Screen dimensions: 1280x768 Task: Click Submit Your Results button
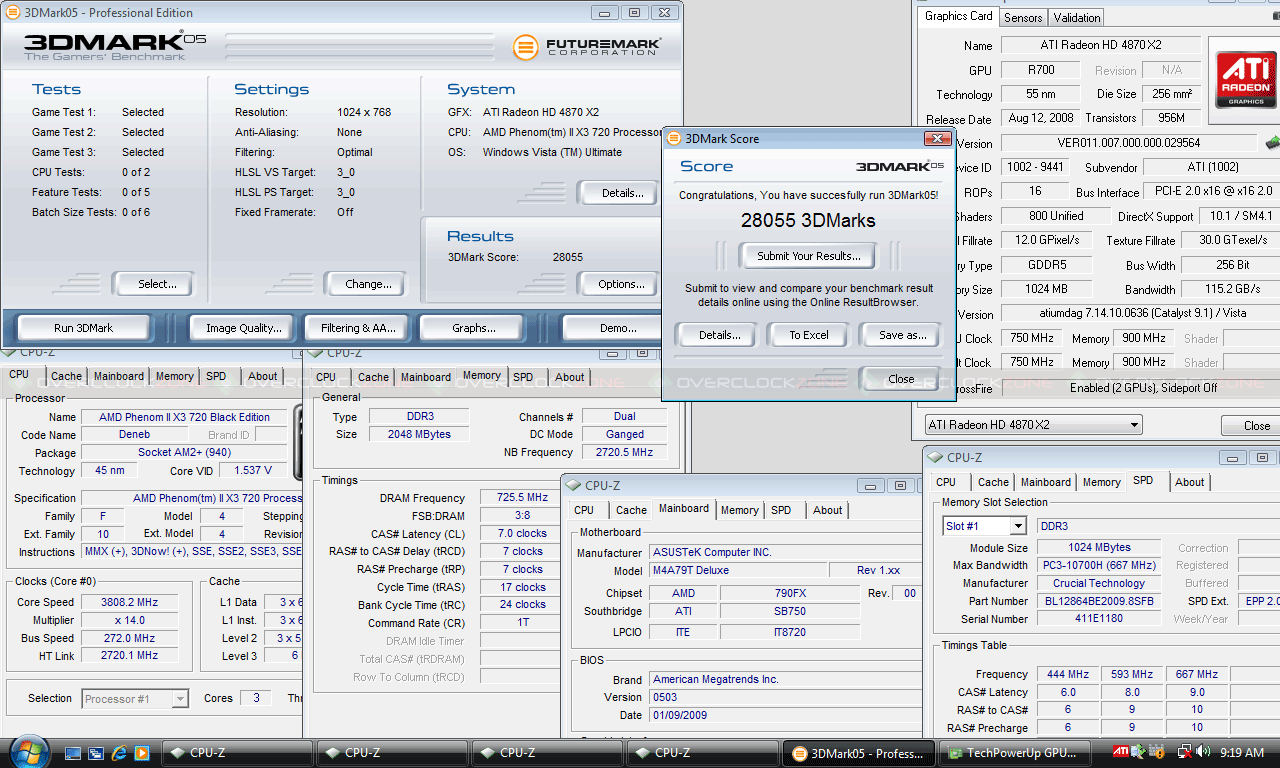808,256
